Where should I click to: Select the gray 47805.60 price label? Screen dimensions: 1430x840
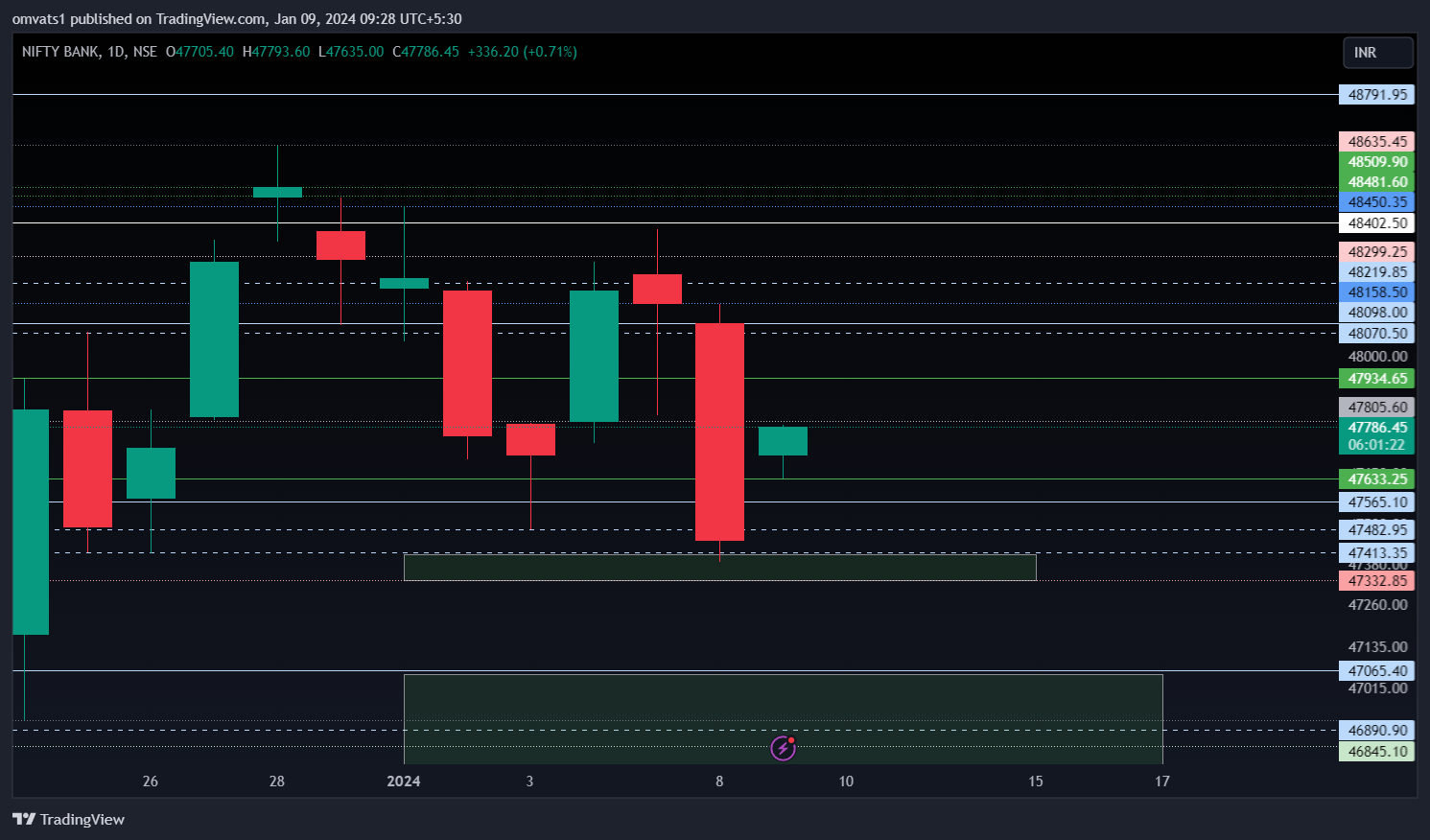click(1377, 408)
